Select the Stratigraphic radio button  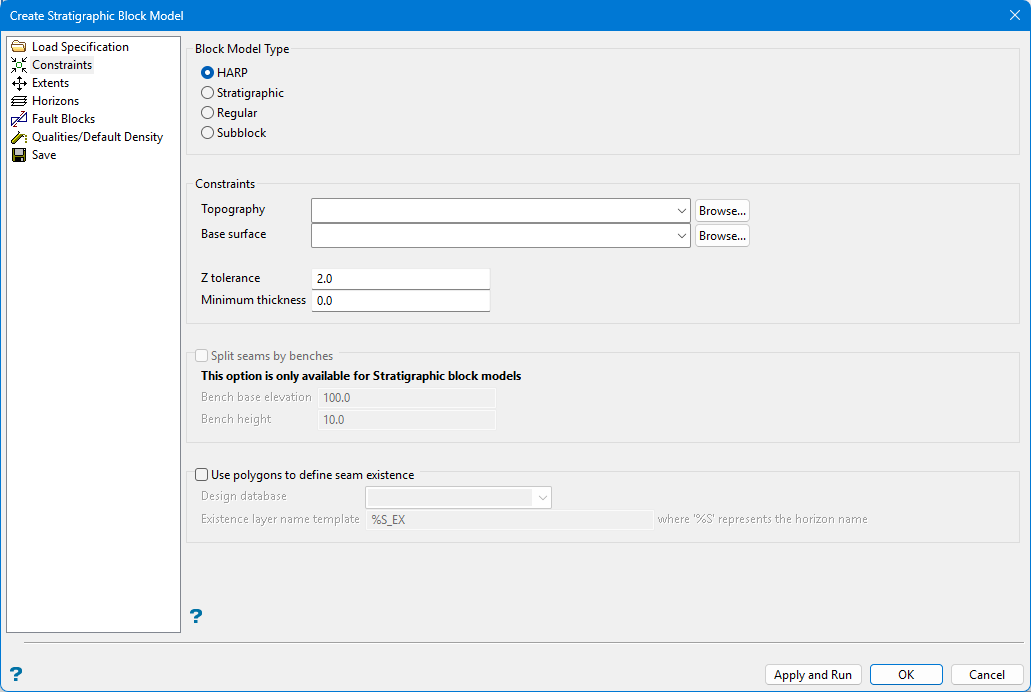[x=208, y=93]
